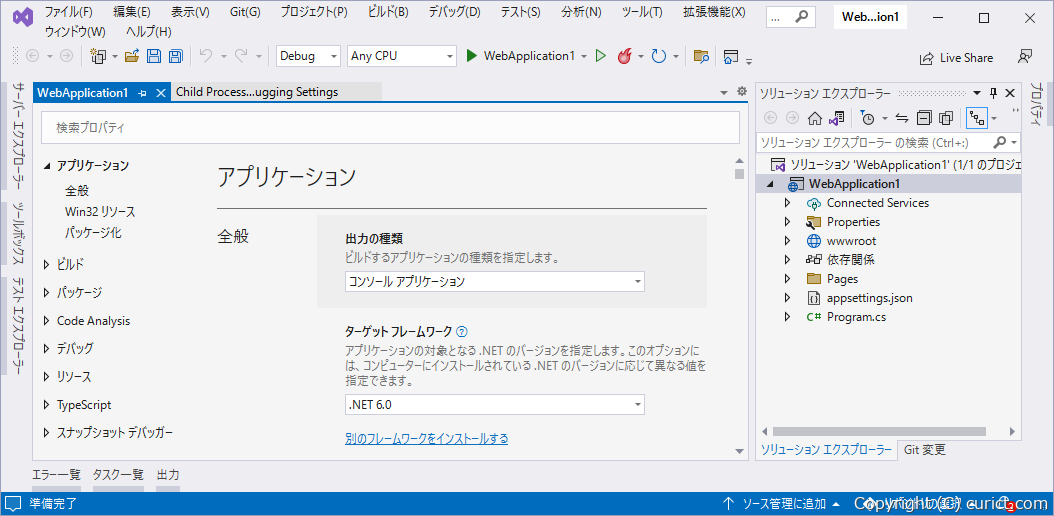Expand the ビルド section
The width and height of the screenshot is (1054, 516).
46,264
